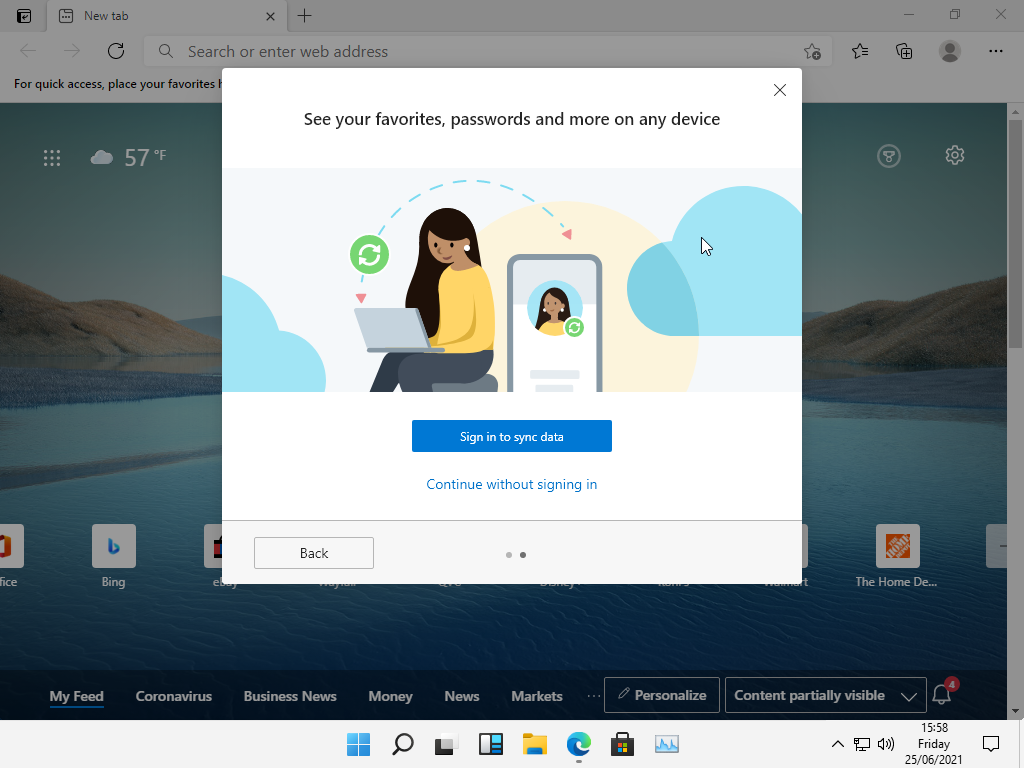The height and width of the screenshot is (768, 1024).
Task: Open the tab actions menu icon
Action: click(24, 16)
